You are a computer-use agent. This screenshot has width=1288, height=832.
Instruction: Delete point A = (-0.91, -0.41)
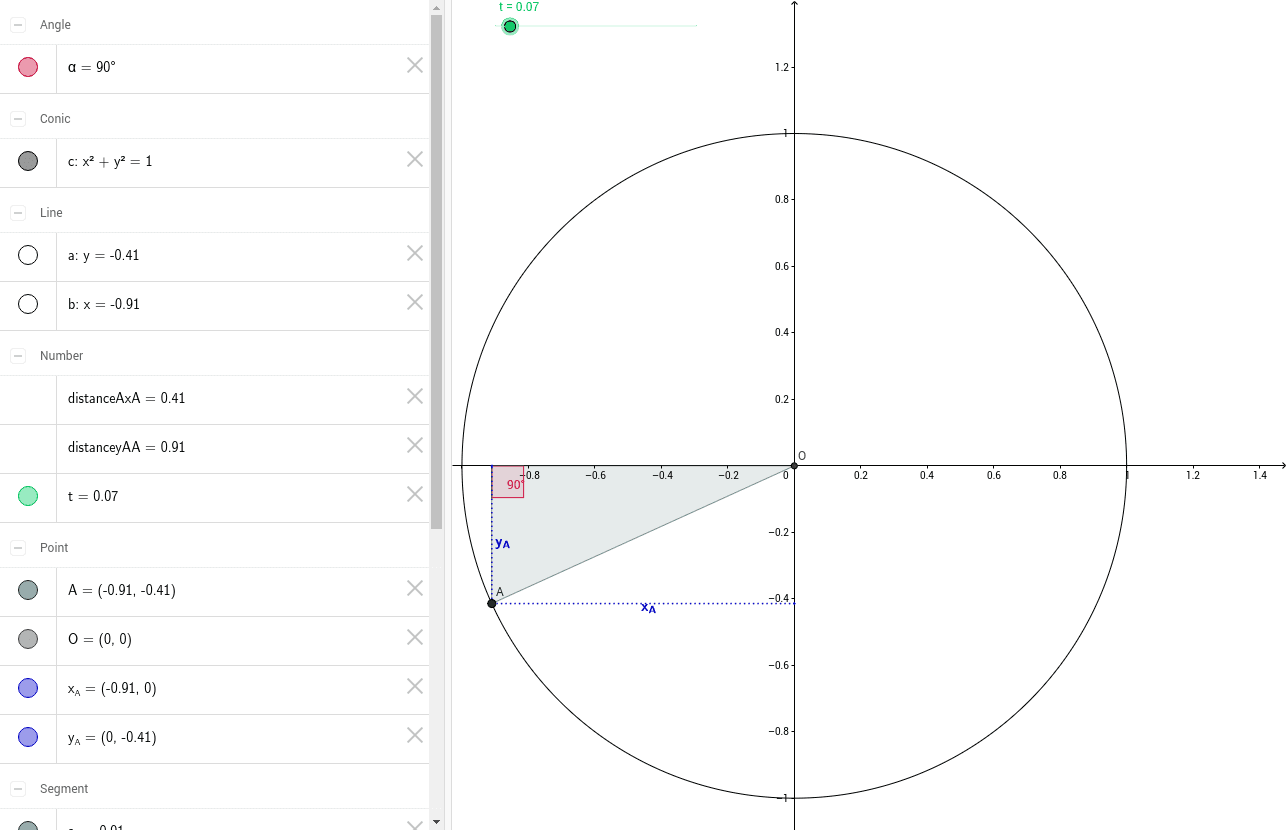[415, 588]
